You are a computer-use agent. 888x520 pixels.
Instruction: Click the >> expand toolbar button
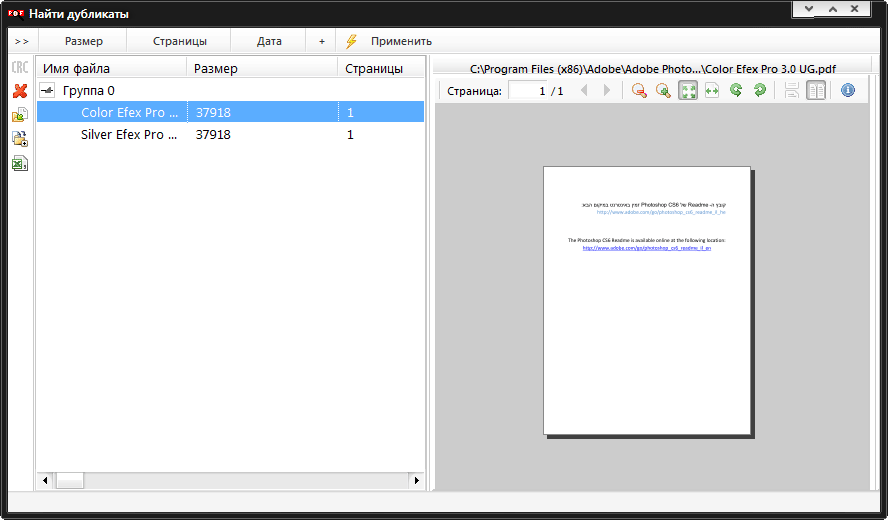[22, 41]
